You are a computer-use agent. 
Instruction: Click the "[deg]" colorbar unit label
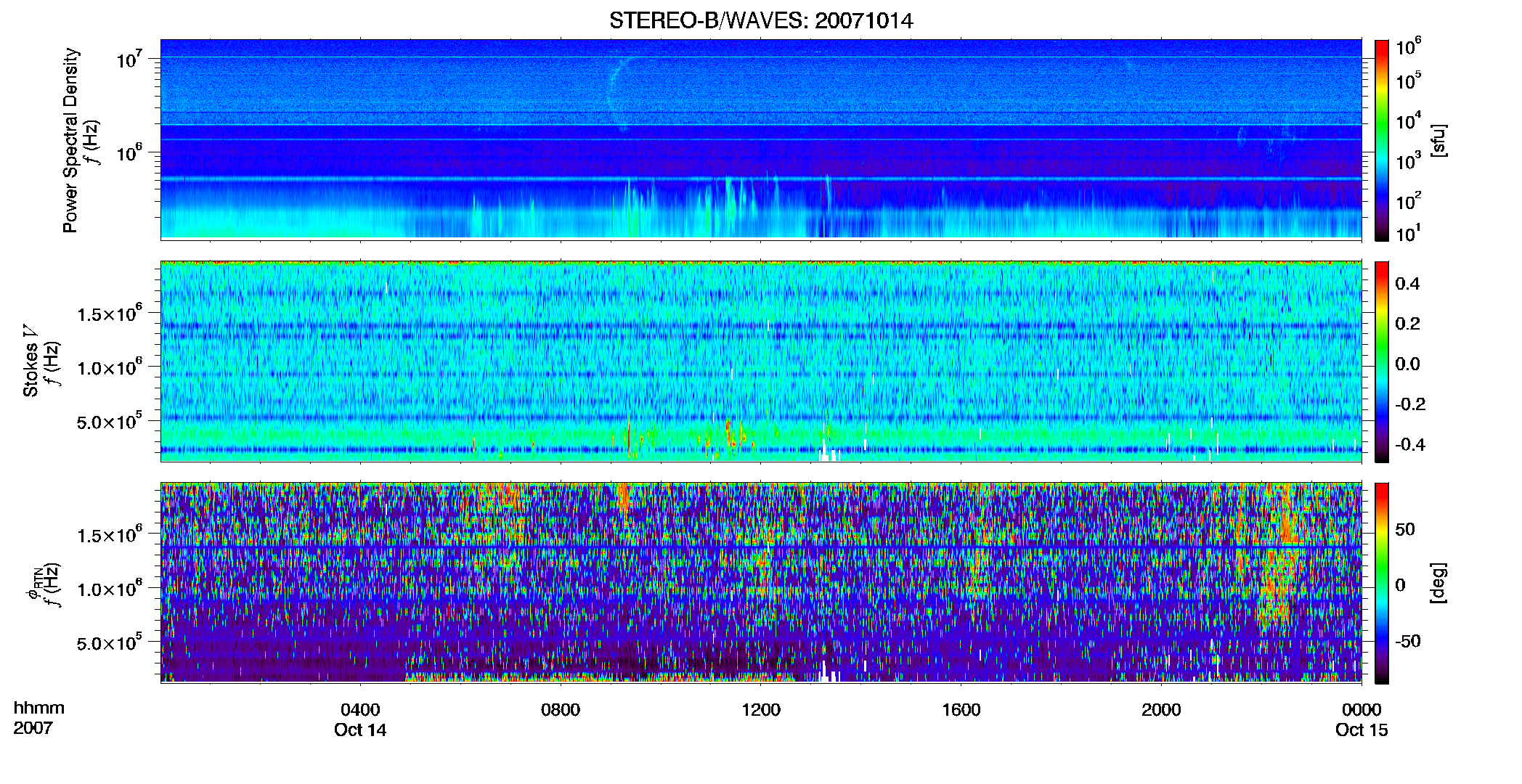click(x=1438, y=583)
